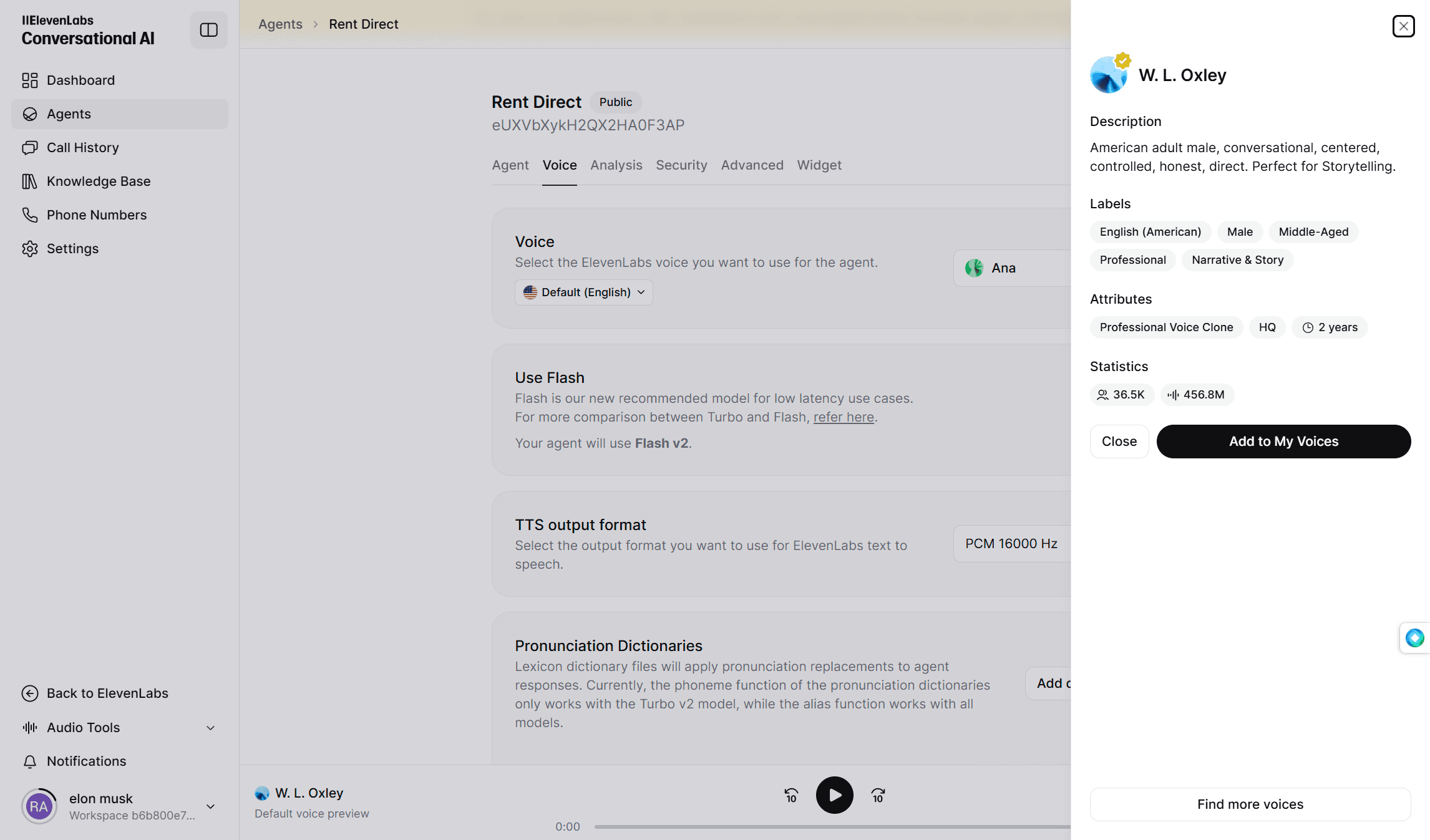Seek on the voice preview progress bar
Screen dimensions: 1430x840
[832, 827]
